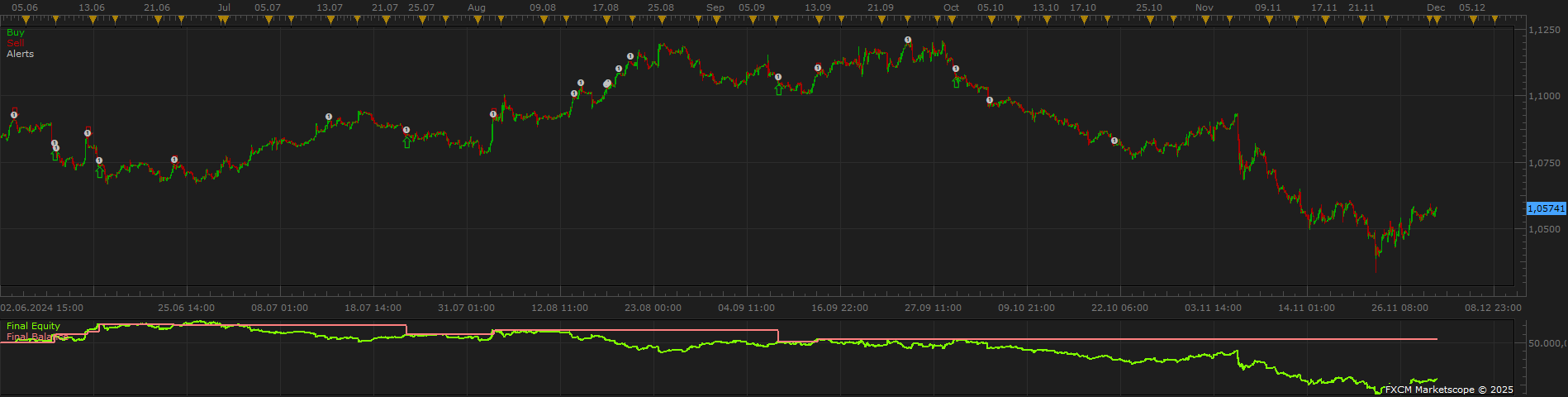Click the green buy arrow in early October
This screenshot has height=397, width=1568.
(957, 81)
